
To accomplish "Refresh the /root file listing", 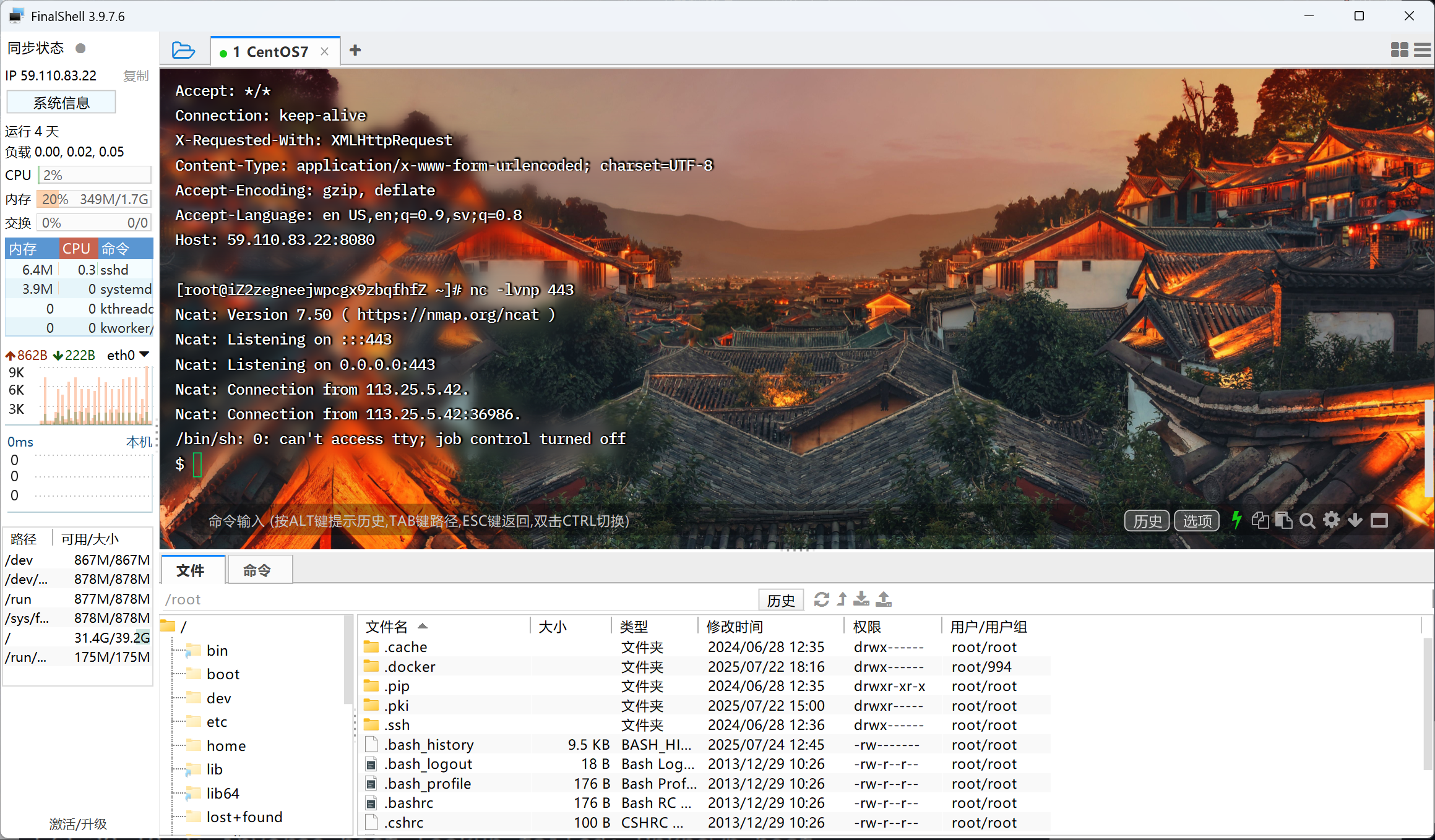I will (x=821, y=599).
